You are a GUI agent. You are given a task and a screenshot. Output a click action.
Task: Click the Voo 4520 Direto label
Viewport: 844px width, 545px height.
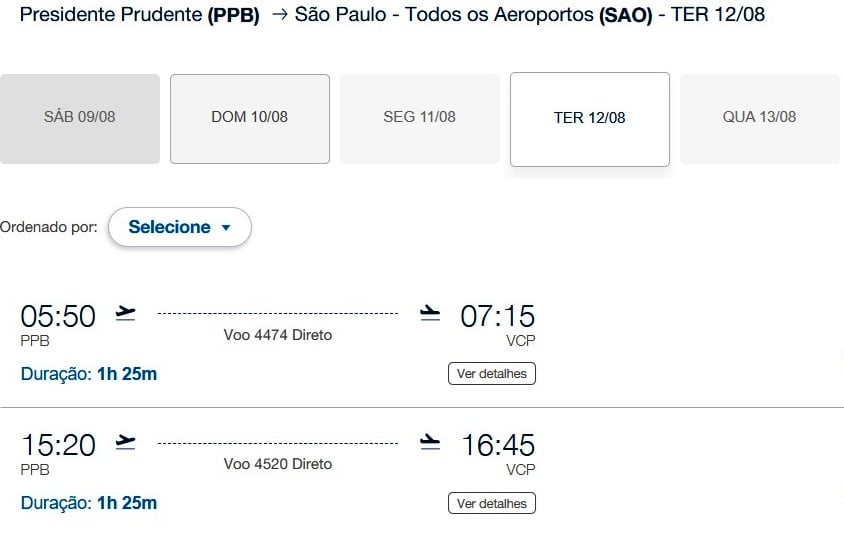278,464
